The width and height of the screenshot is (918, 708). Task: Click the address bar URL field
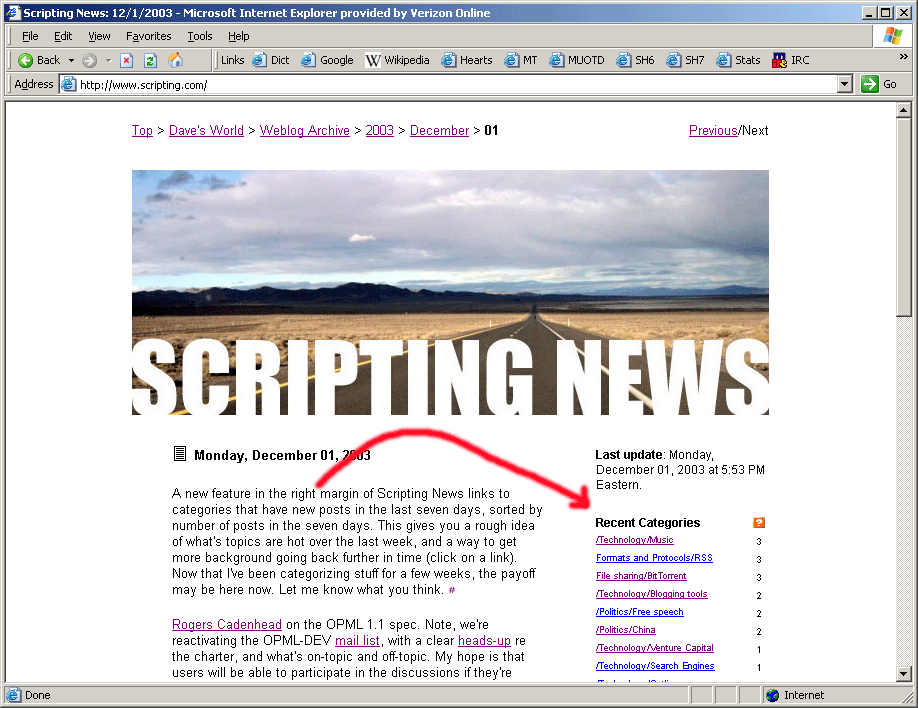click(x=450, y=85)
